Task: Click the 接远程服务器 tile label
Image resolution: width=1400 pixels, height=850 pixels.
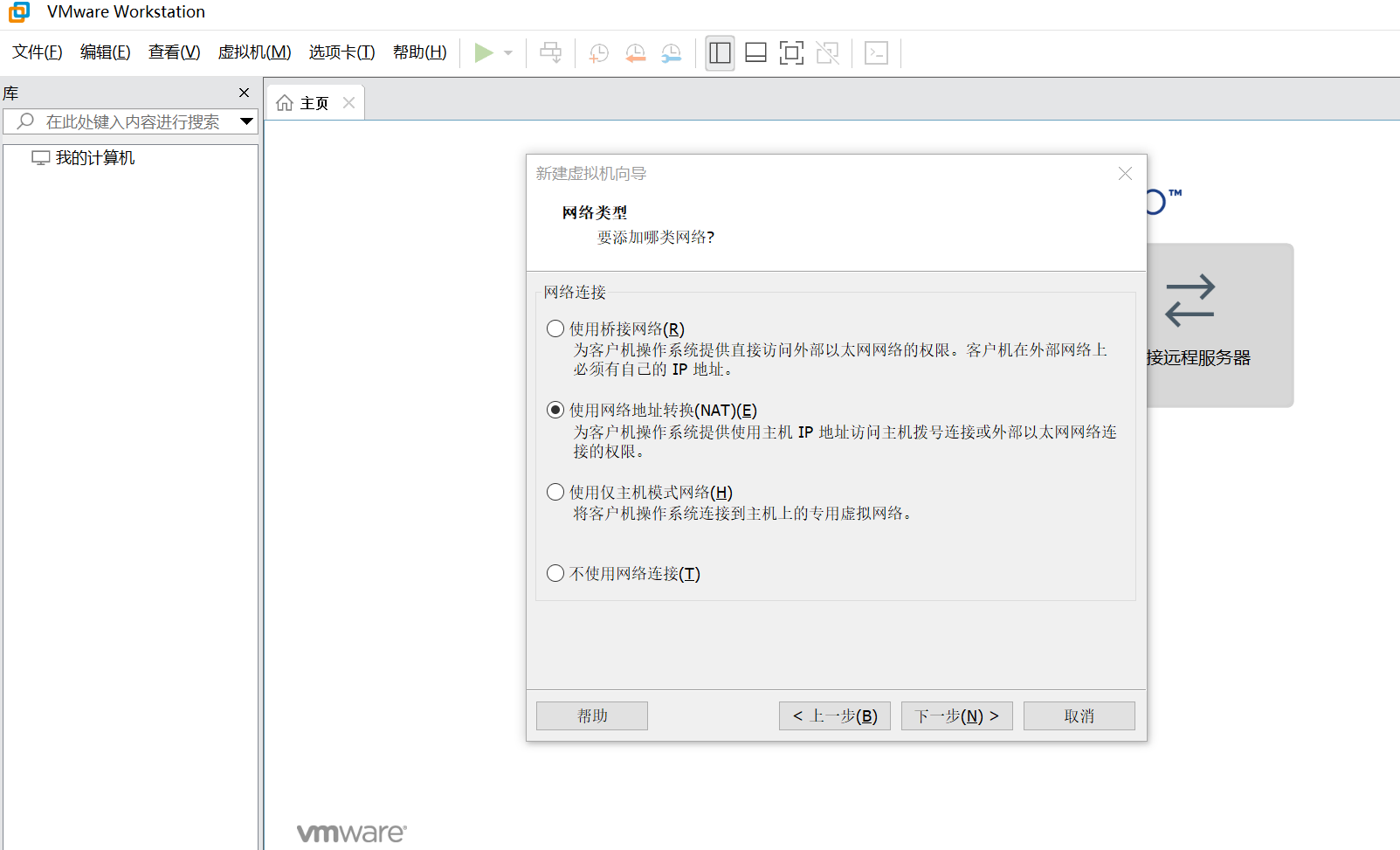Action: 1199,357
